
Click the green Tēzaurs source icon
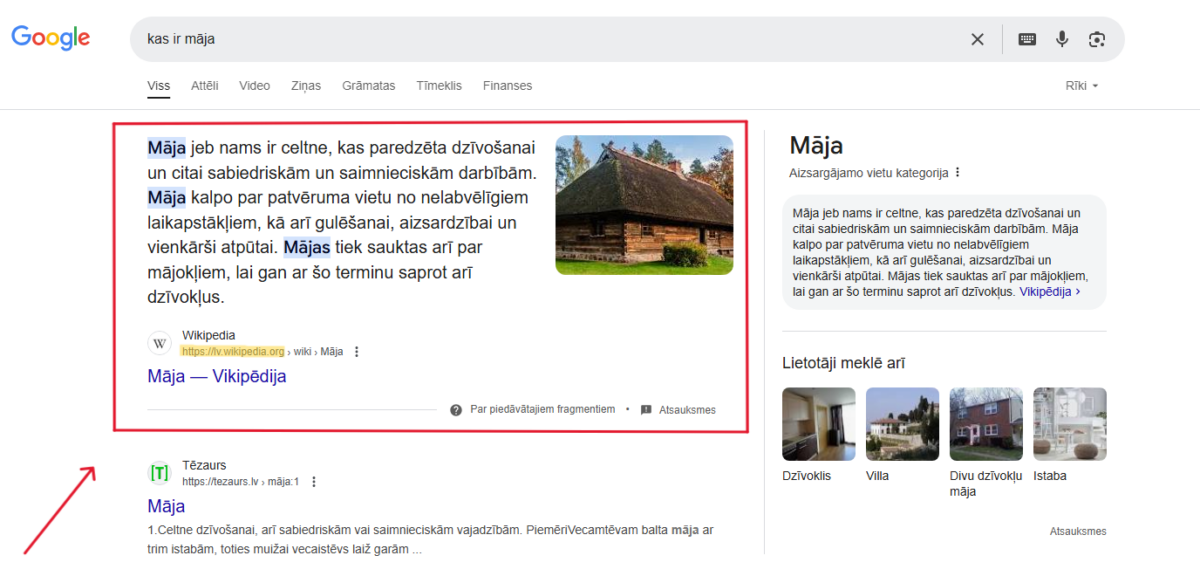[x=158, y=472]
